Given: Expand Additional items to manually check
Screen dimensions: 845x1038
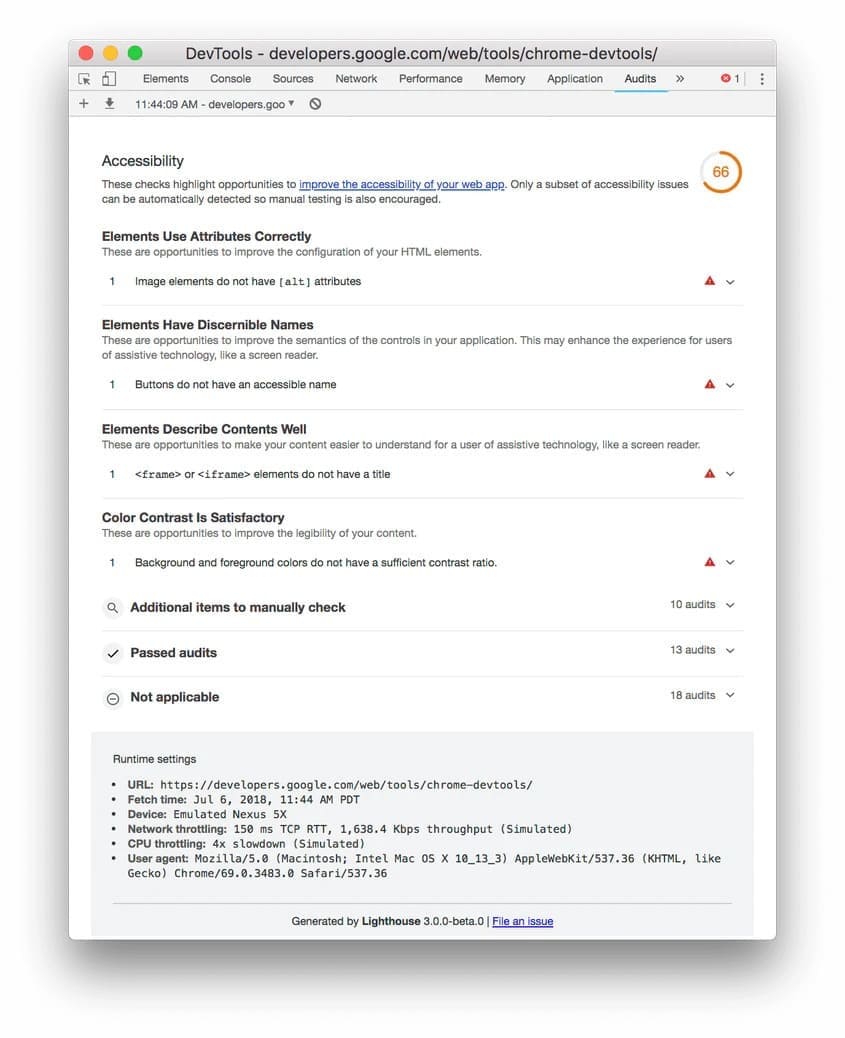Looking at the screenshot, I should tap(730, 606).
